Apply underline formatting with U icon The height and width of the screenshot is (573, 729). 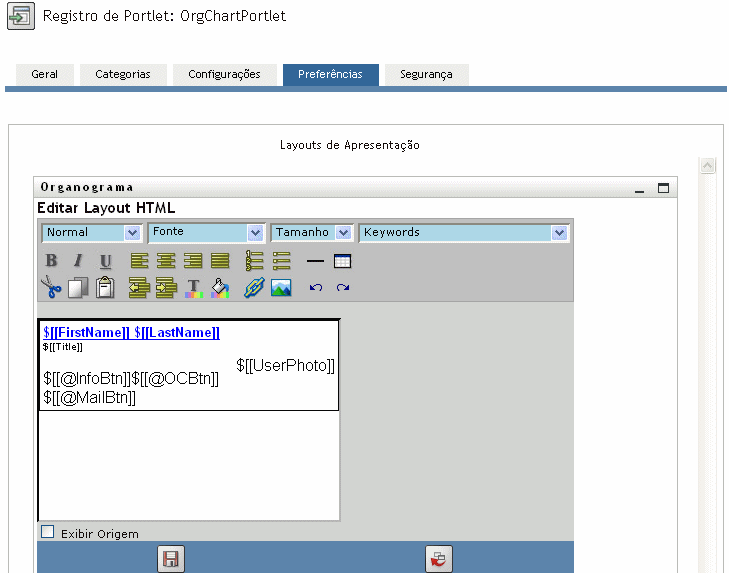pos(106,261)
